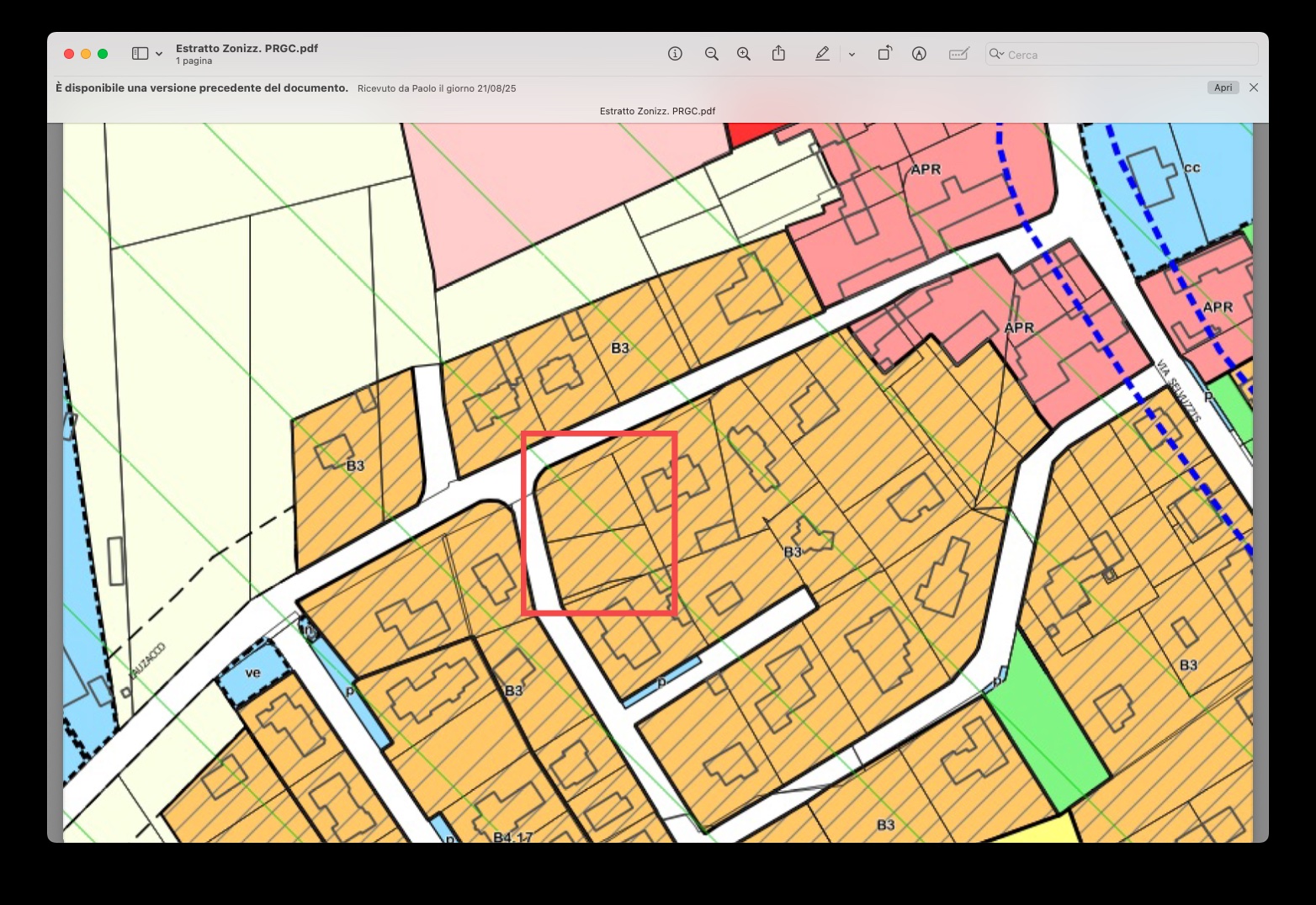Image resolution: width=1316 pixels, height=905 pixels.
Task: Zoom in on the PDF map
Action: 744,54
